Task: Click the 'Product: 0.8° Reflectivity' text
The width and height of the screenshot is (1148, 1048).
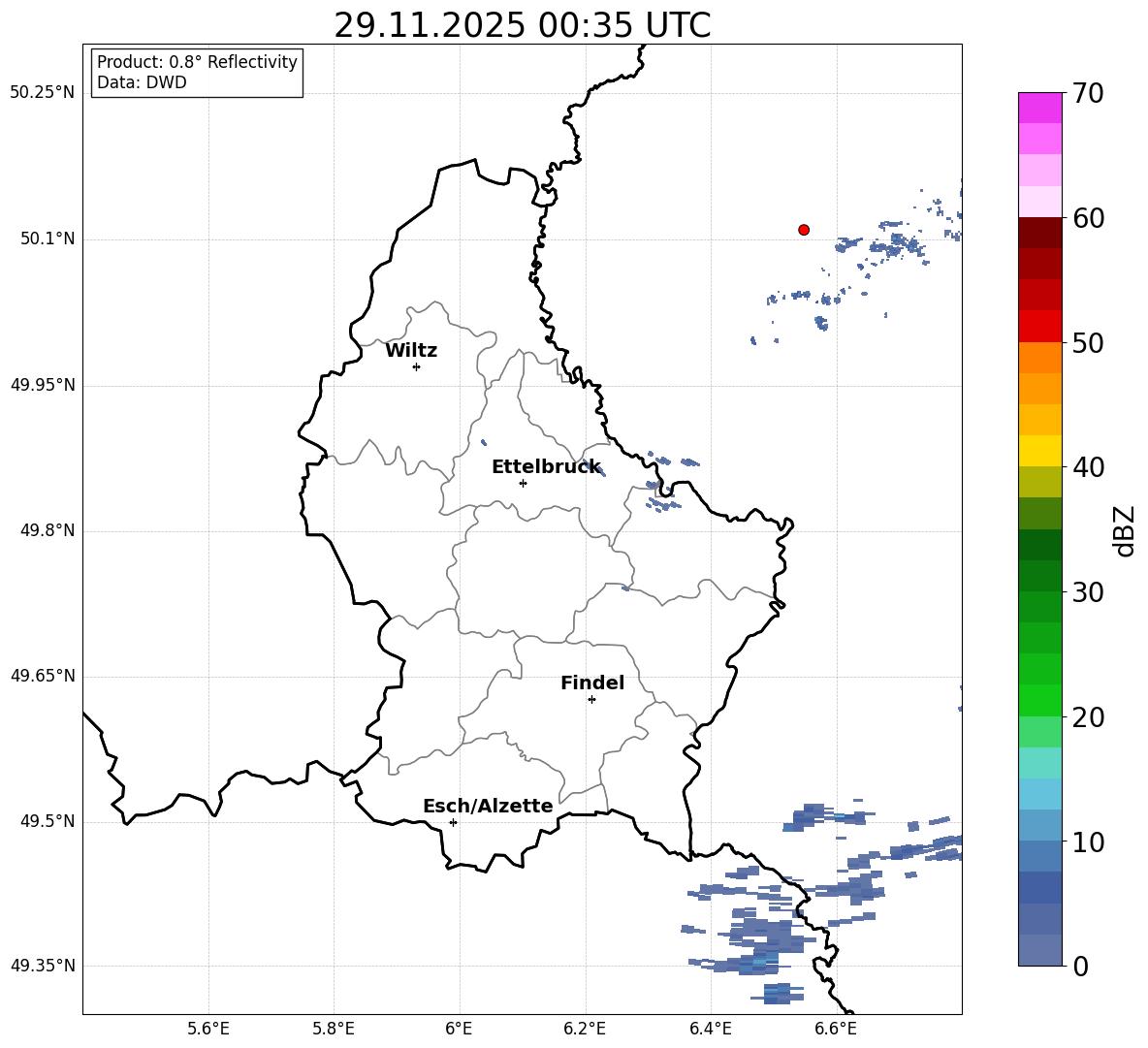Action: 197,62
